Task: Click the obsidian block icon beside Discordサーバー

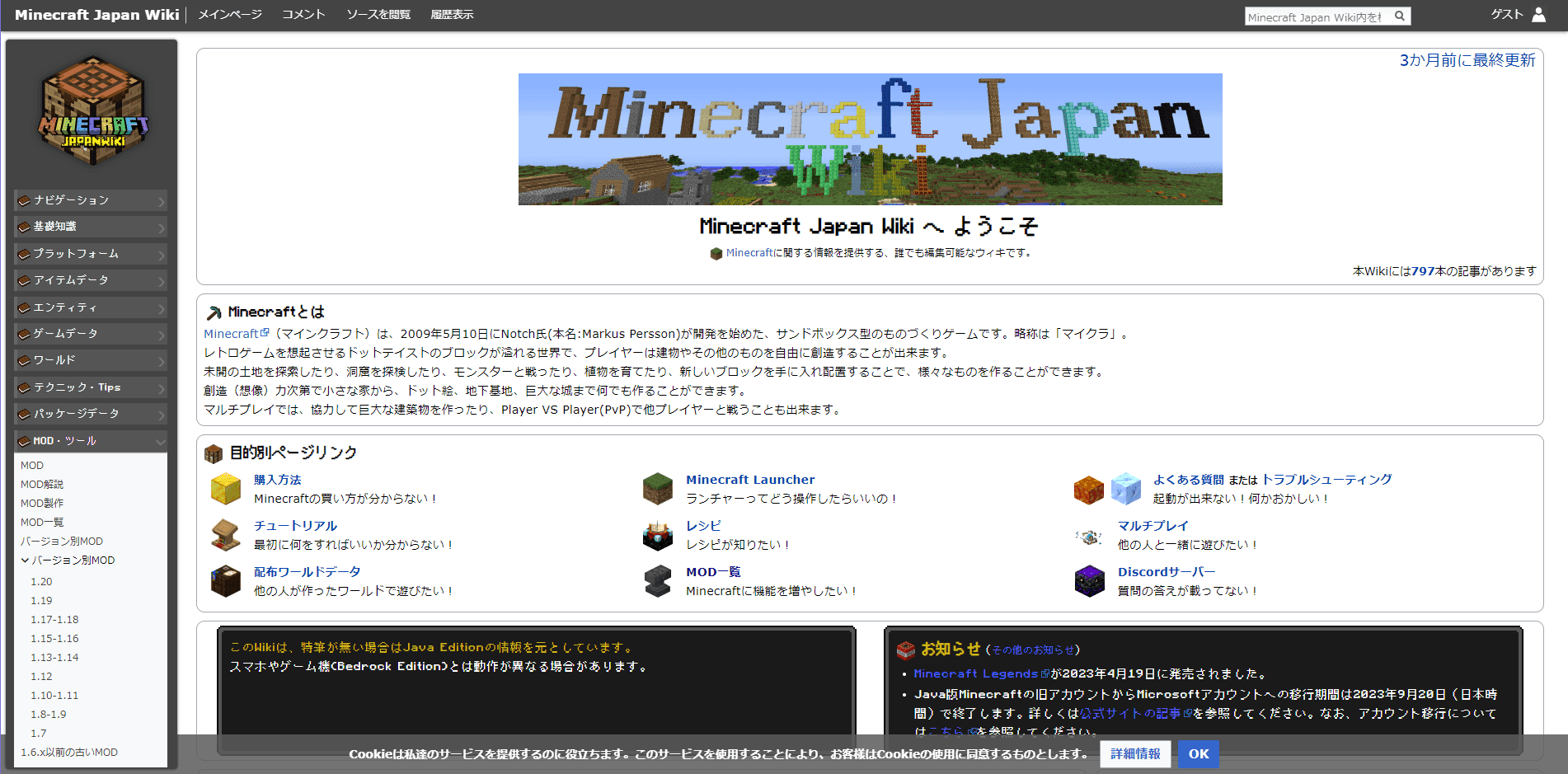Action: click(x=1089, y=581)
